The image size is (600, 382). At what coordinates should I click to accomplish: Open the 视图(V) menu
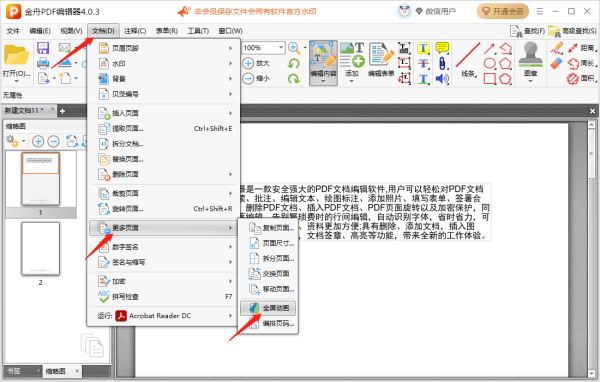tap(71, 31)
